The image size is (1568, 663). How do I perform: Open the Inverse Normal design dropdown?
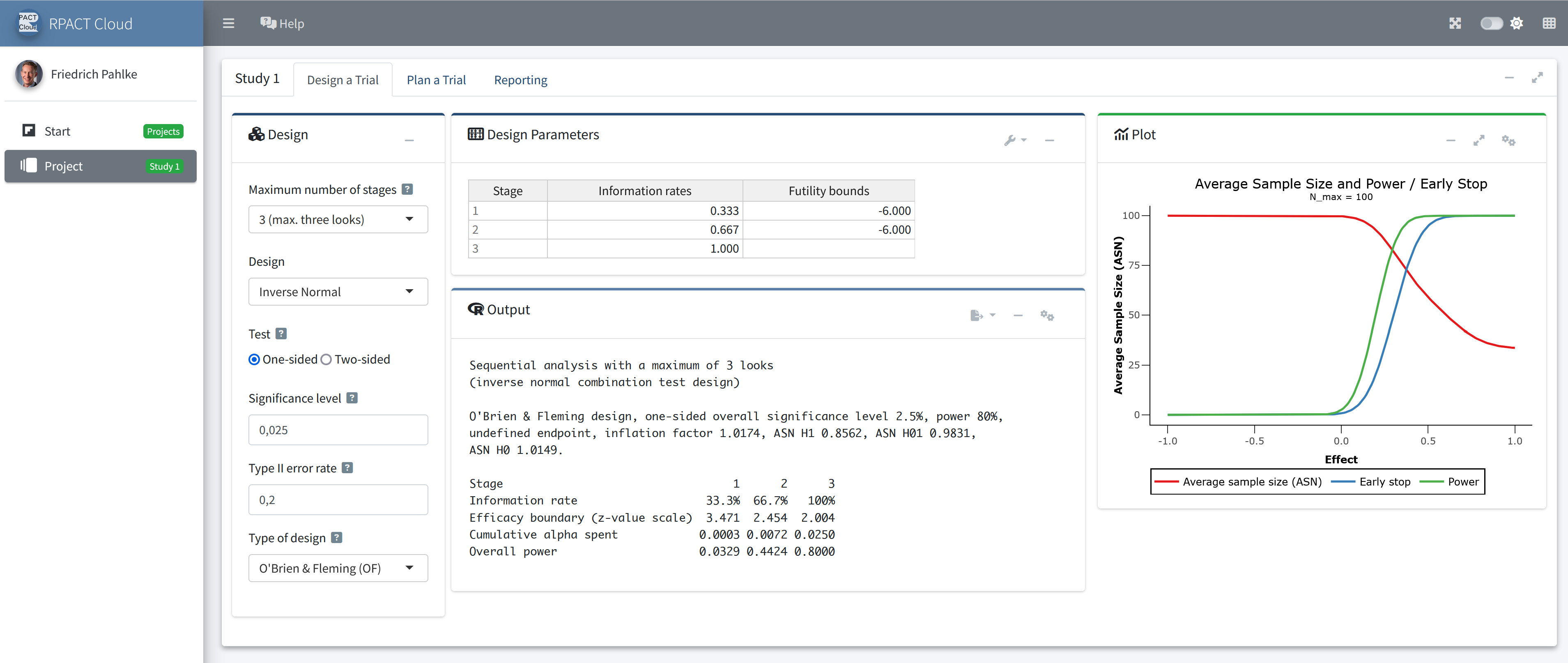[x=338, y=292]
